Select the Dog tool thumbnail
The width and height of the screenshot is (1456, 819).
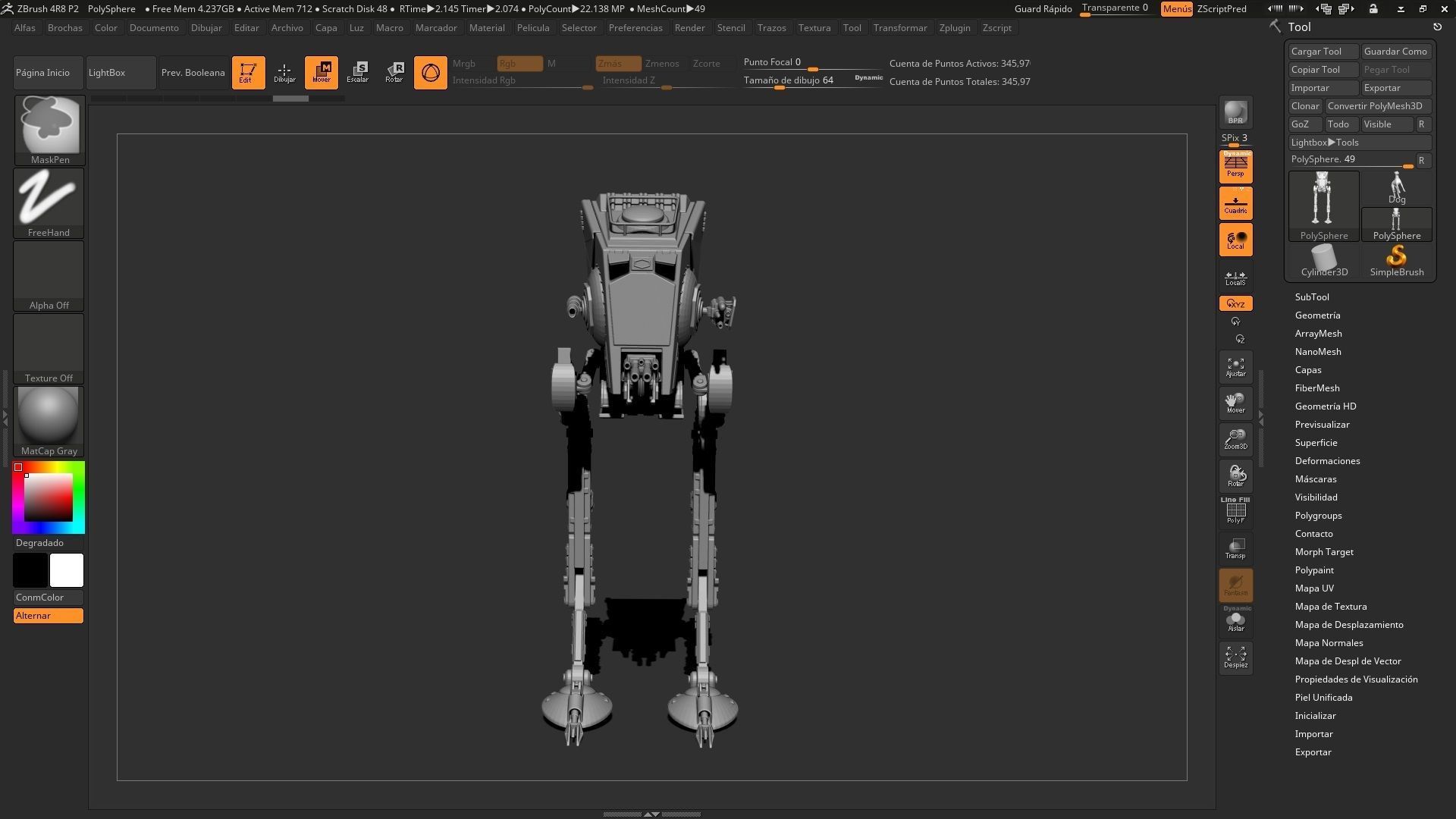tap(1397, 188)
